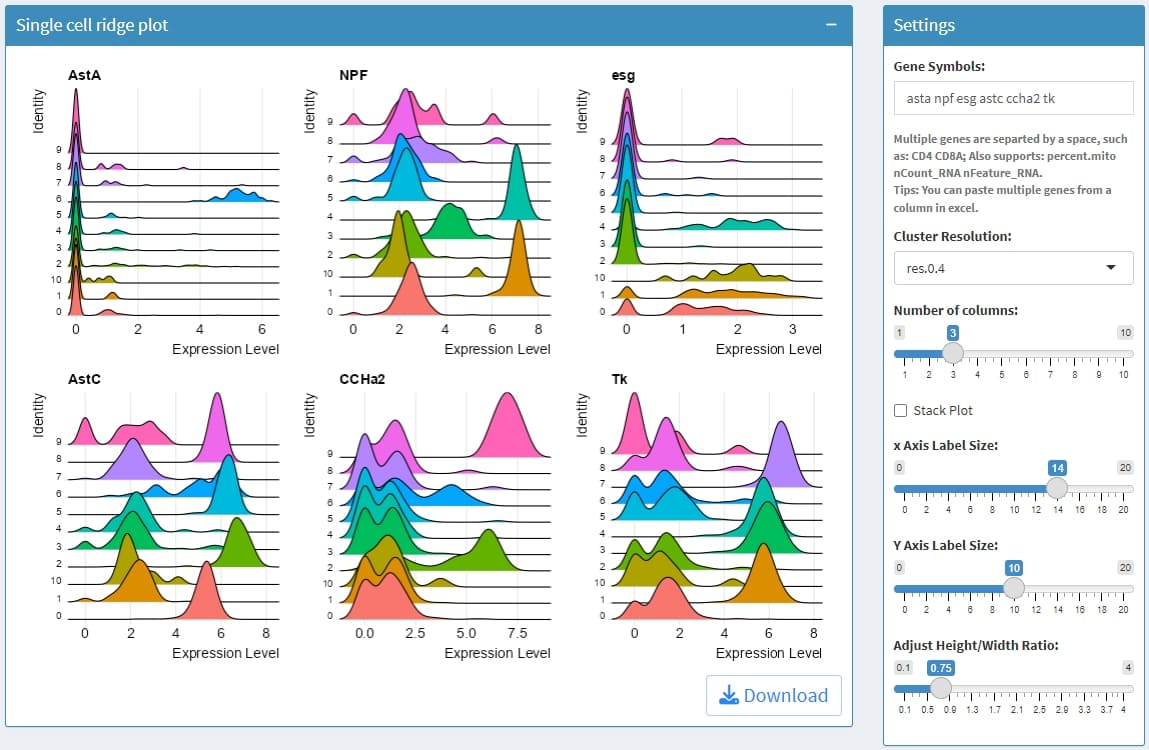Collapse the Single cell ridge plot panel
The height and width of the screenshot is (750, 1149).
(x=830, y=26)
